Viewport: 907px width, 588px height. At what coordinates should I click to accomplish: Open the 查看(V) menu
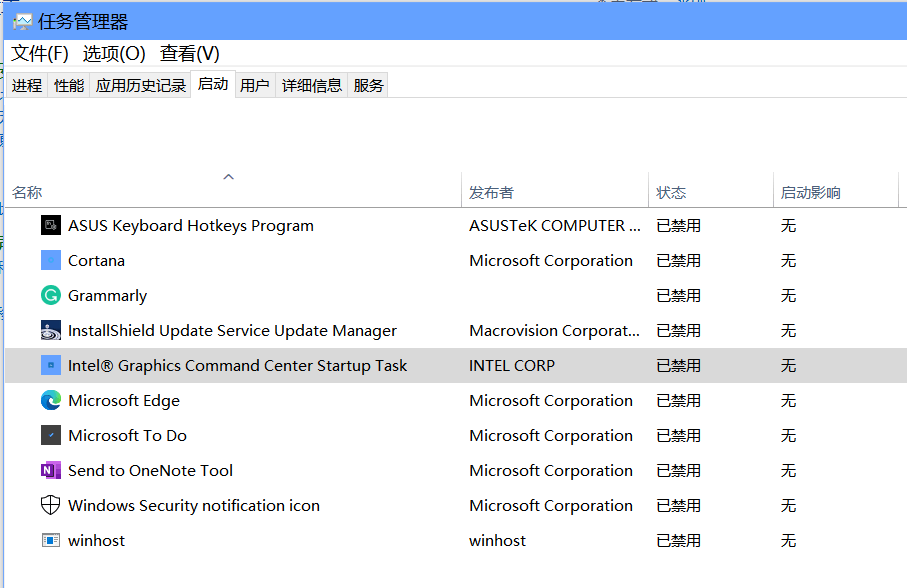click(x=190, y=54)
